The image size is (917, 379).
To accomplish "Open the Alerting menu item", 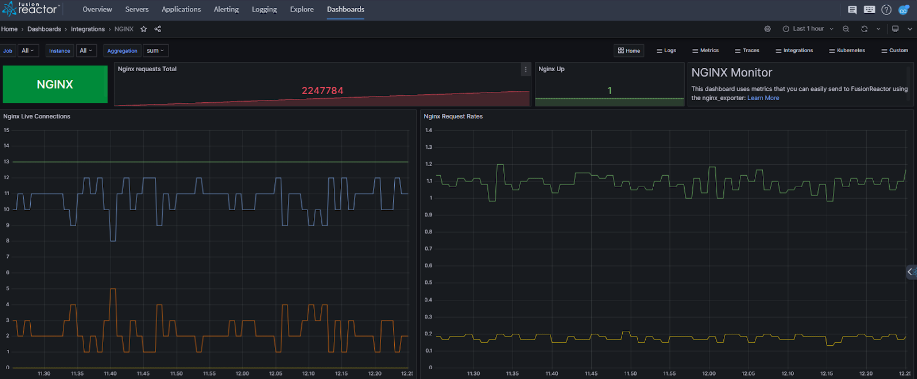I will (x=226, y=9).
